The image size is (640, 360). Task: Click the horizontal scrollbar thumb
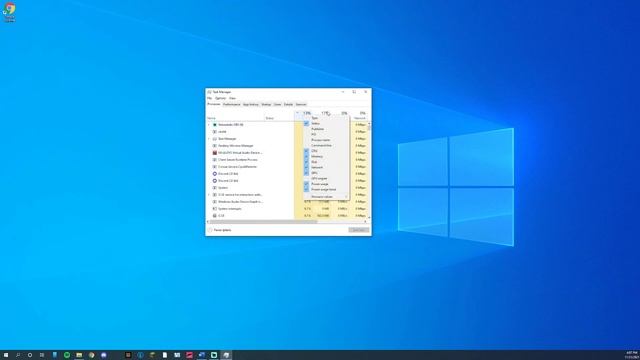(264, 222)
